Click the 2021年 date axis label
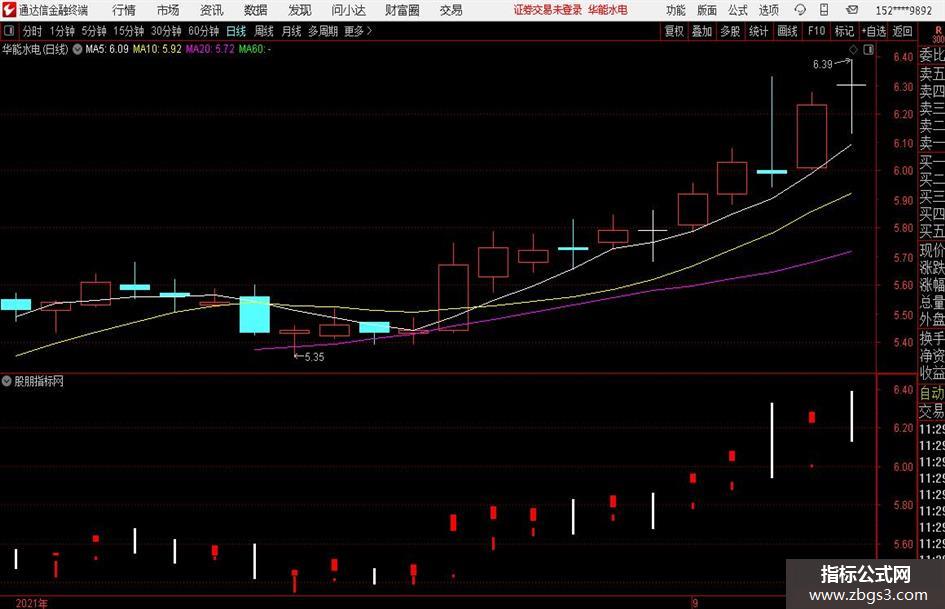Viewport: 945px width, 609px height. click(31, 603)
